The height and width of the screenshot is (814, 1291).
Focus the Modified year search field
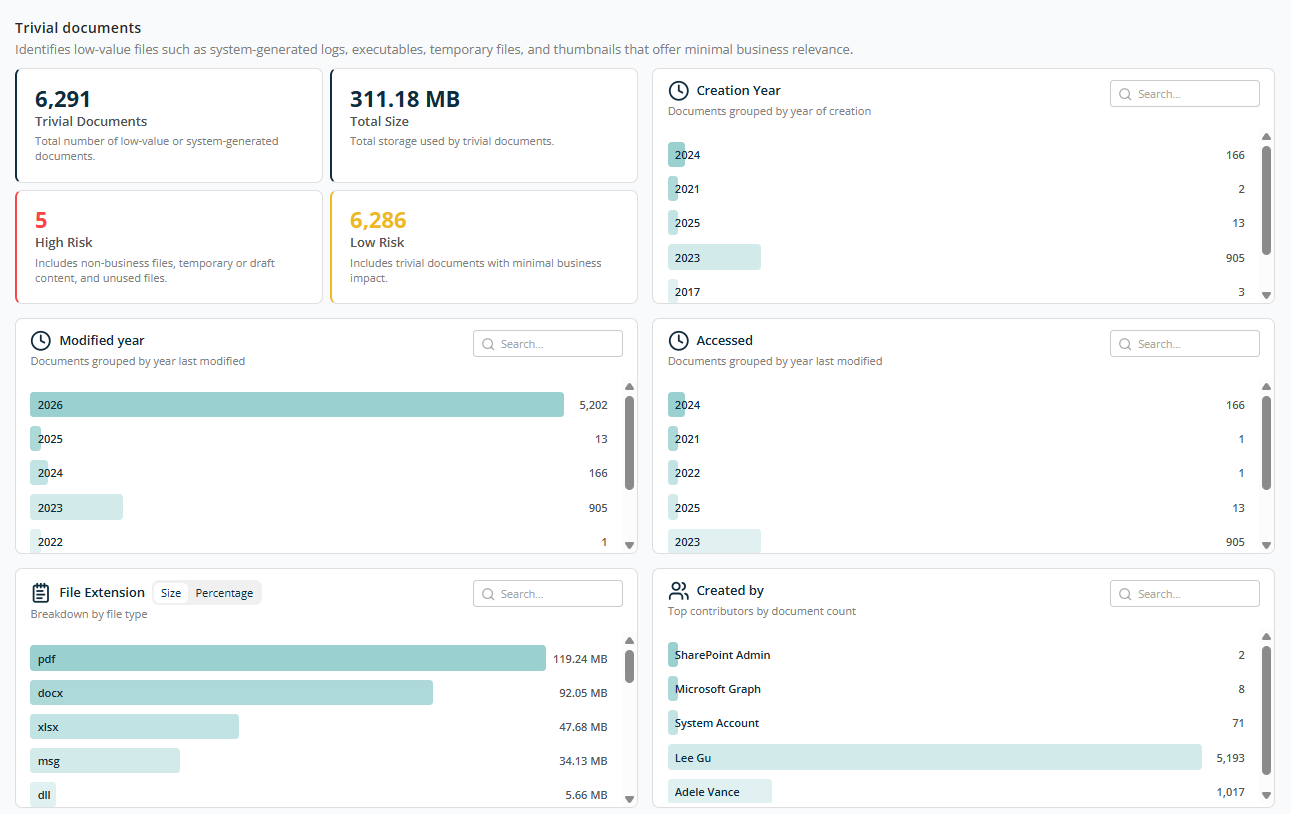click(x=547, y=344)
